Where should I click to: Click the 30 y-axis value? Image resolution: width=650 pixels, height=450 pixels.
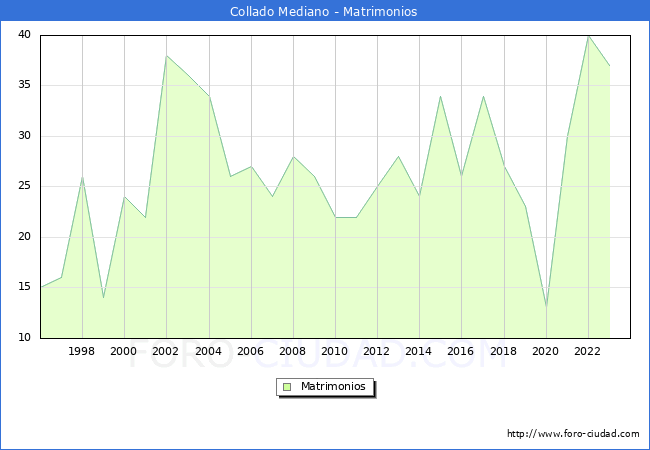tap(24, 135)
